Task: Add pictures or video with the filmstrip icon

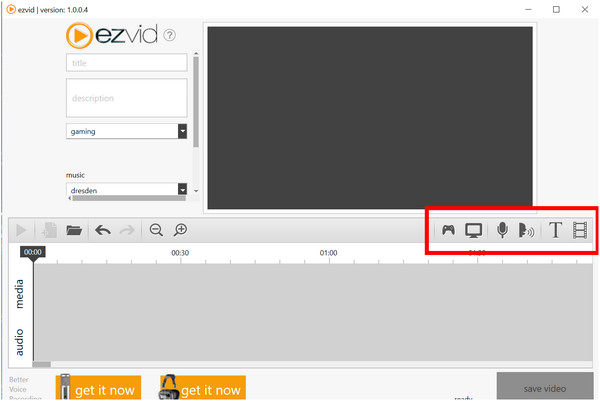Action: coord(580,230)
